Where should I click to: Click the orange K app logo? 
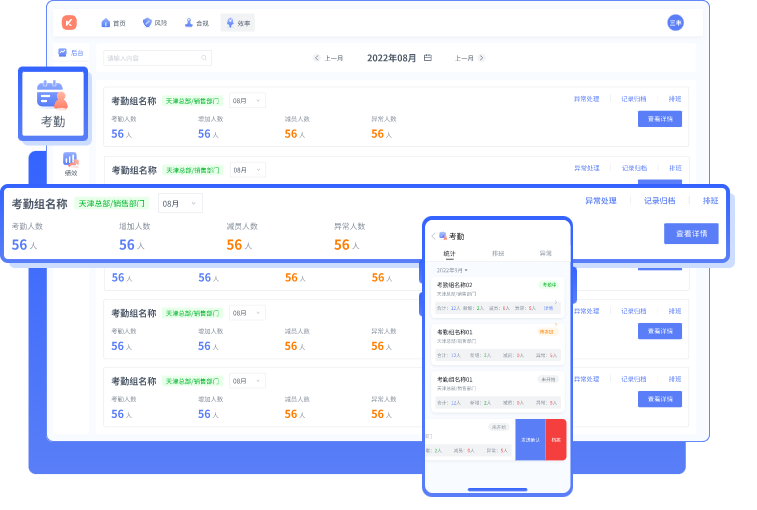click(69, 22)
